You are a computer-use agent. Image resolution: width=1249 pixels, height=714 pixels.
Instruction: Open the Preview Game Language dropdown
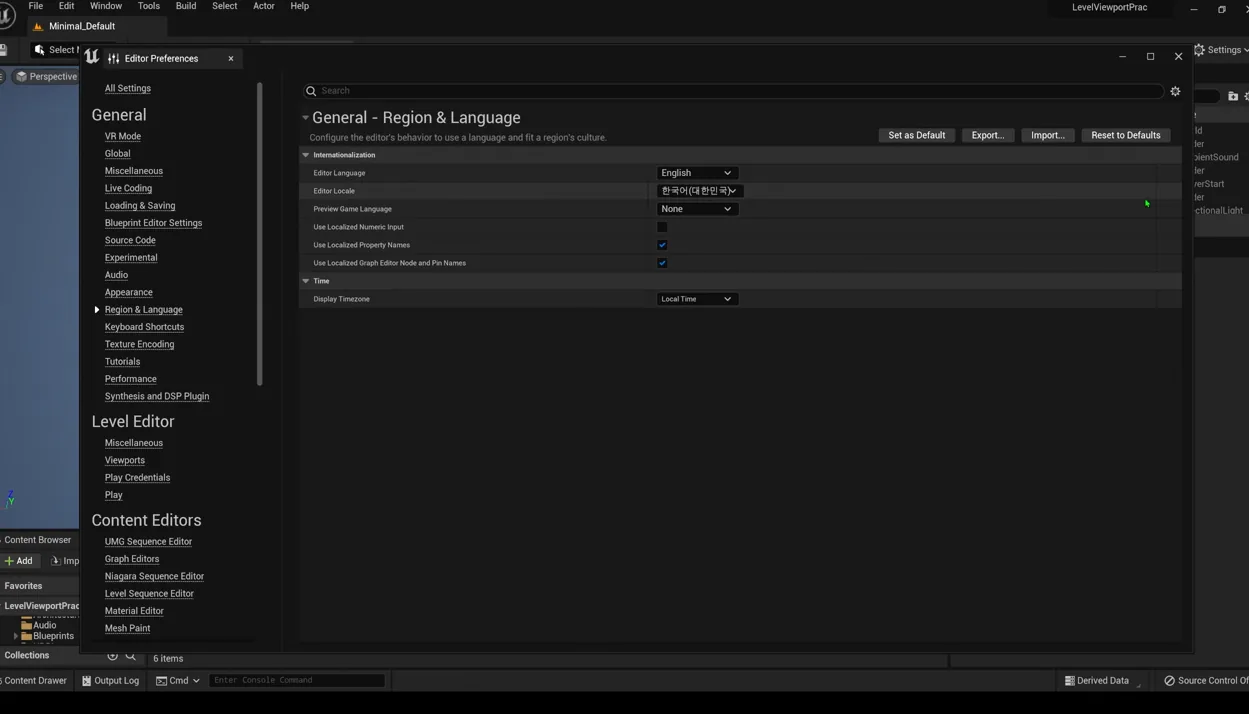697,209
